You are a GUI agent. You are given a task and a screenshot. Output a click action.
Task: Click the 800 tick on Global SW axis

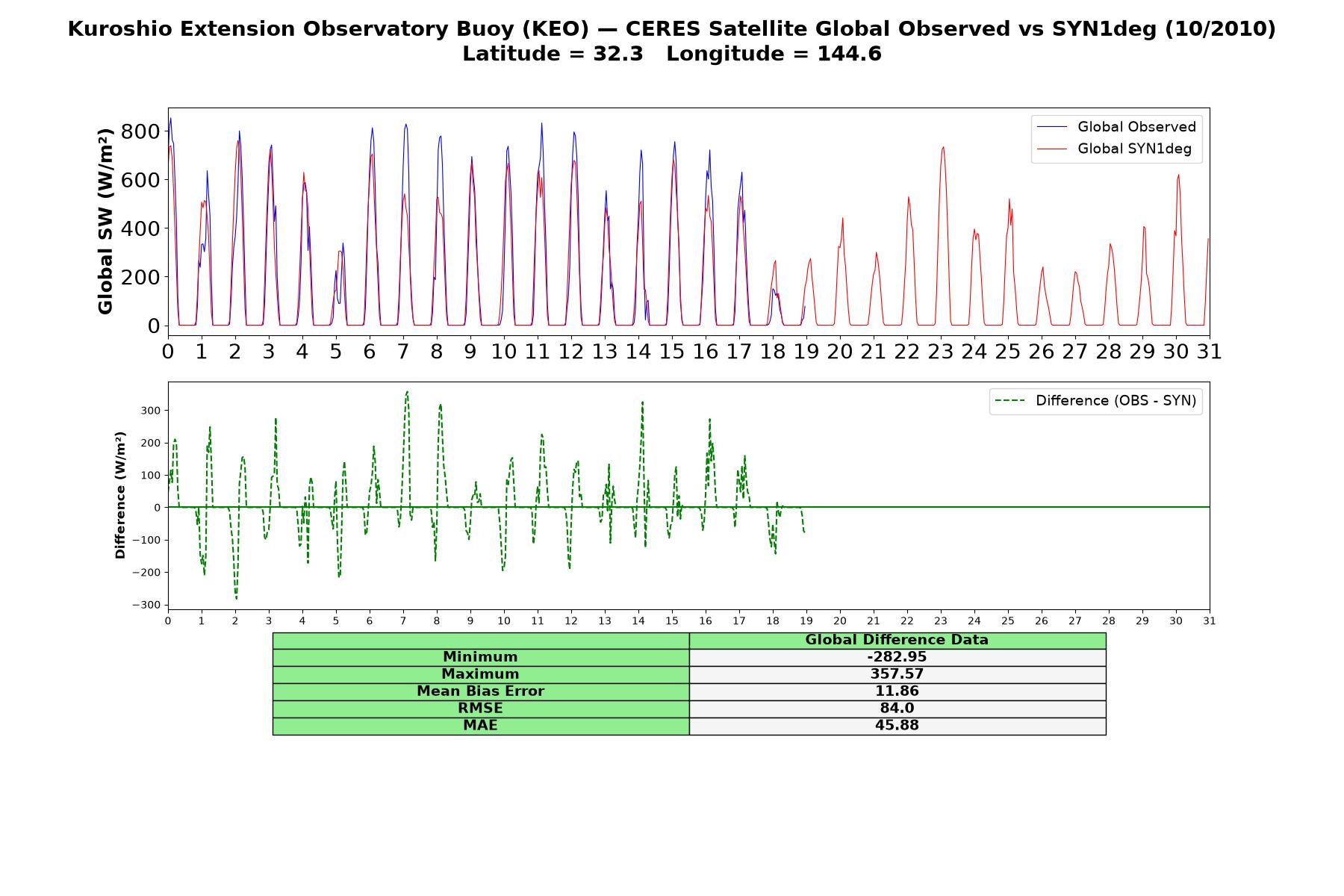(141, 131)
